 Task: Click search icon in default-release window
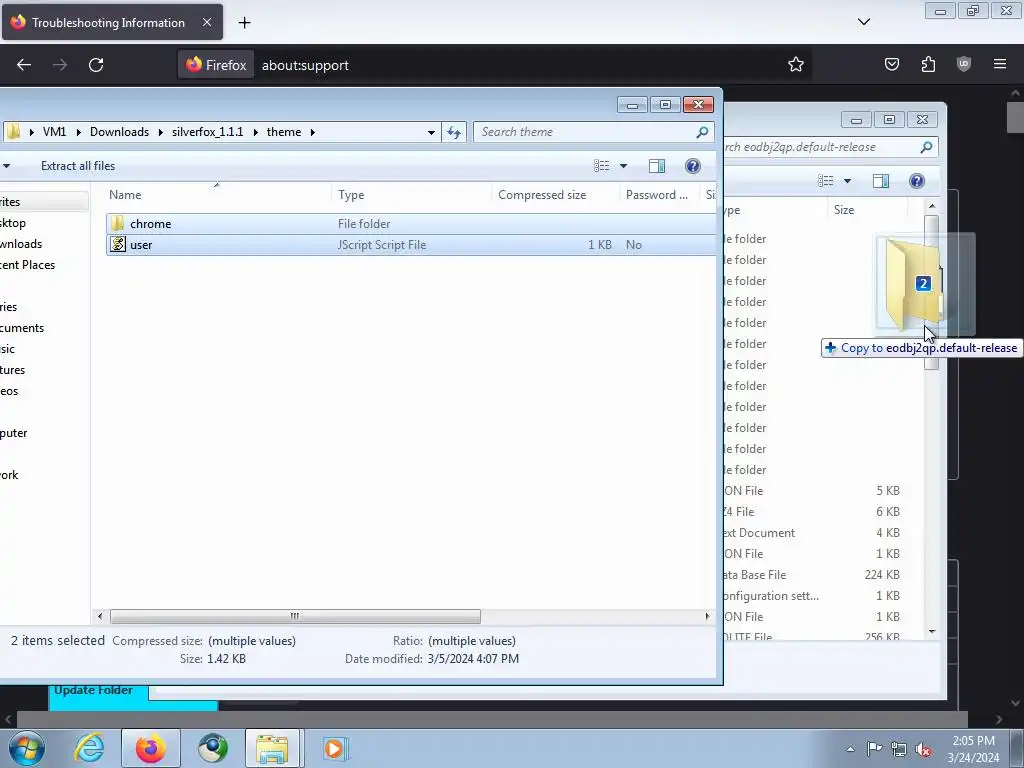pos(926,147)
